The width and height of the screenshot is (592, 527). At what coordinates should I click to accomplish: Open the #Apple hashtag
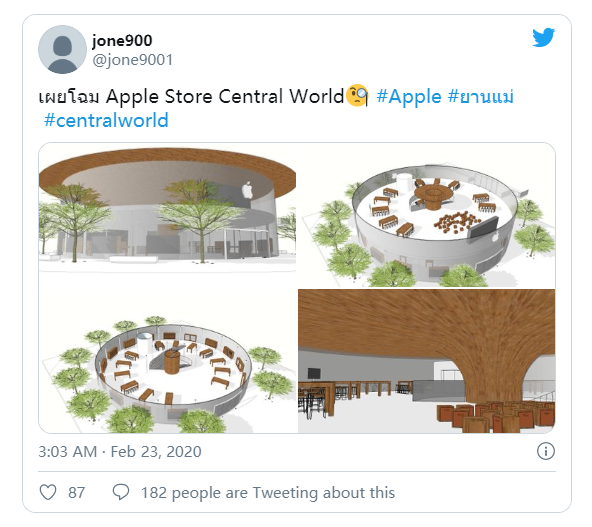coord(409,97)
